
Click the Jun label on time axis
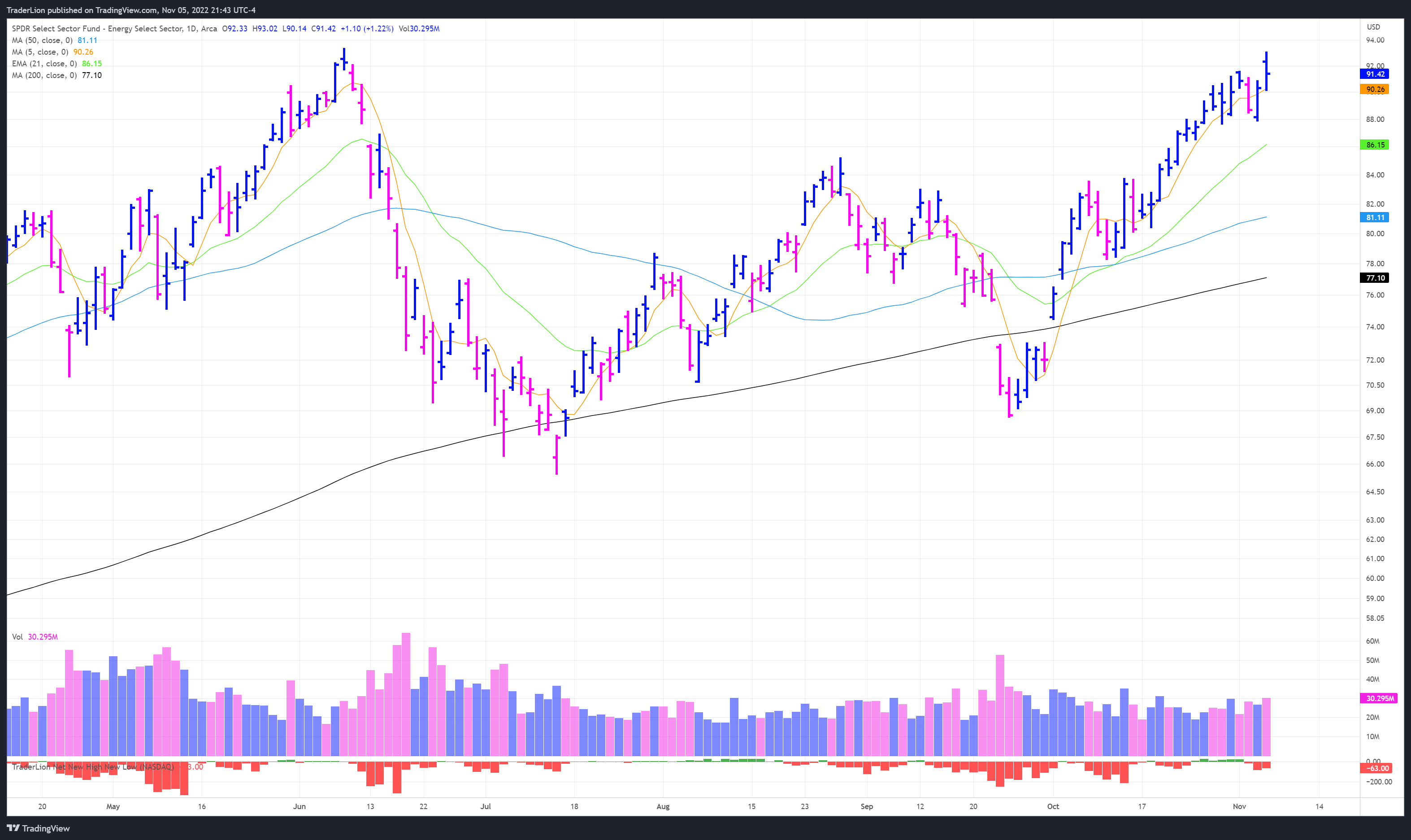click(x=300, y=806)
